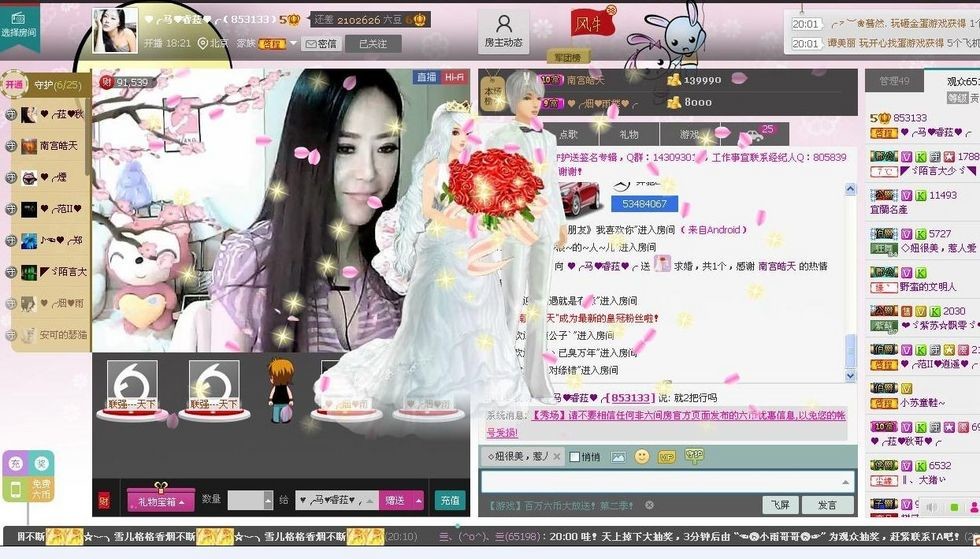This screenshot has width=980, height=559.
Task: Expand the family (家族) dropdown arrow
Action: tap(293, 43)
